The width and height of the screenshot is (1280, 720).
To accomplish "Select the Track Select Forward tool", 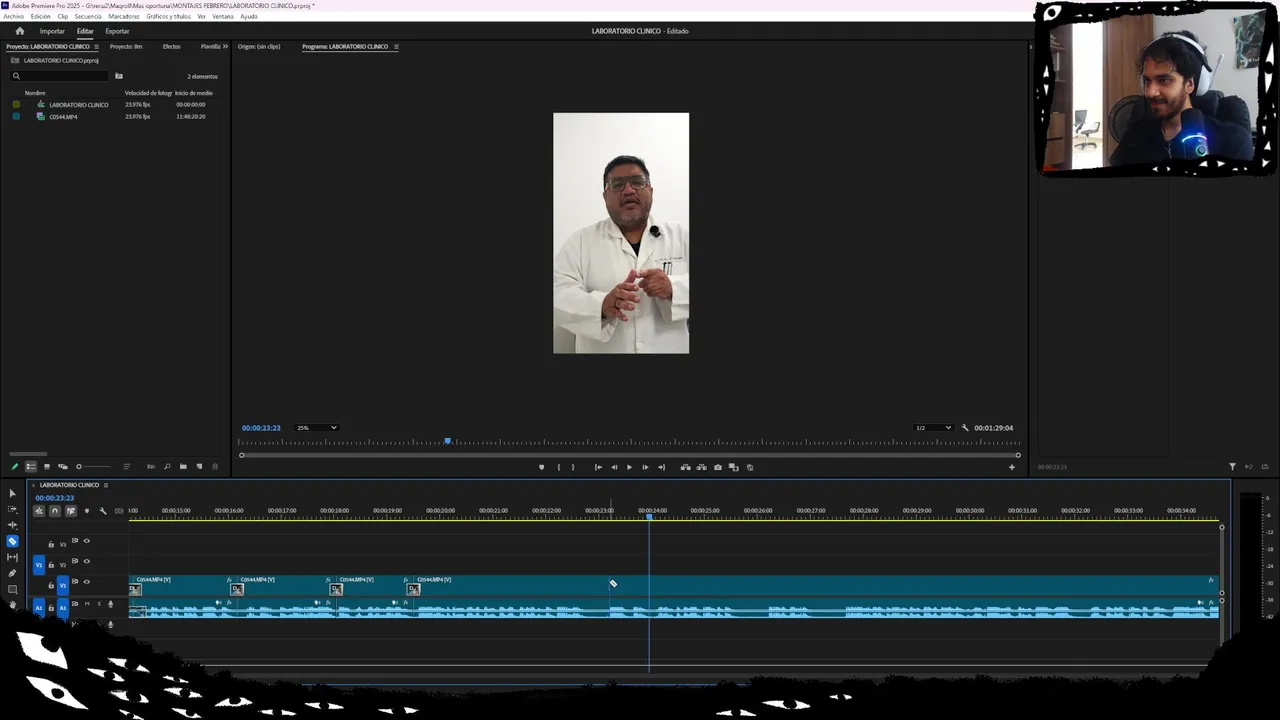I will coord(12,509).
